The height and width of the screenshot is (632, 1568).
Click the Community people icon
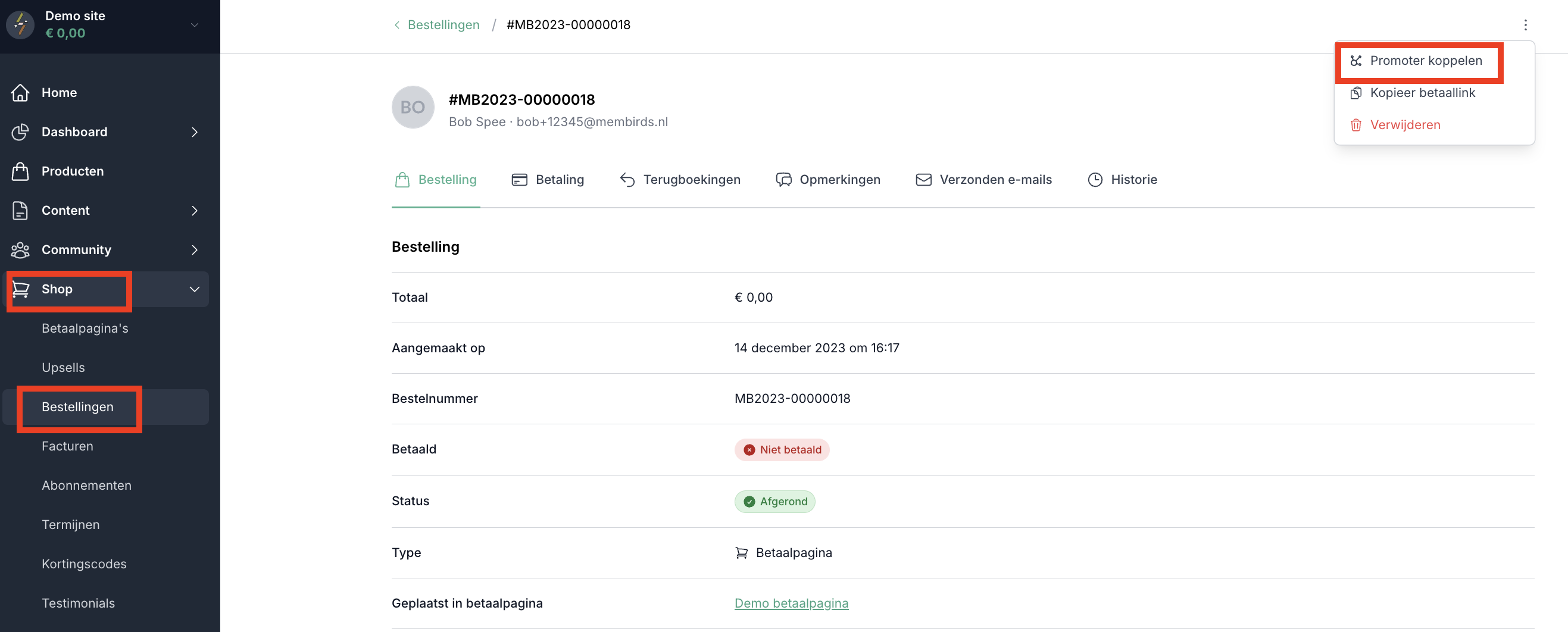coord(20,250)
